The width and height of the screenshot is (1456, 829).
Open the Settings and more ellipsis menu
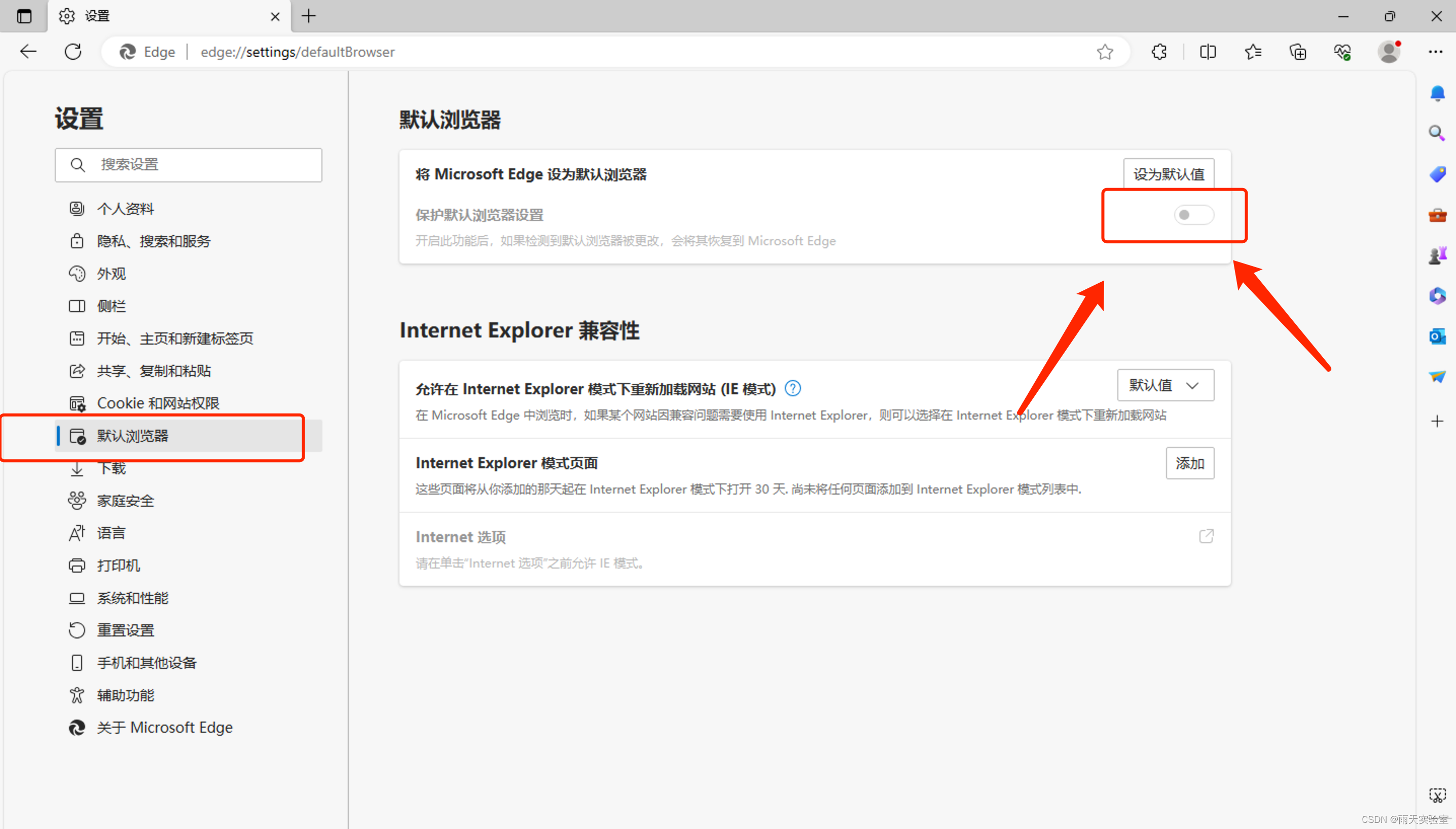coord(1435,52)
